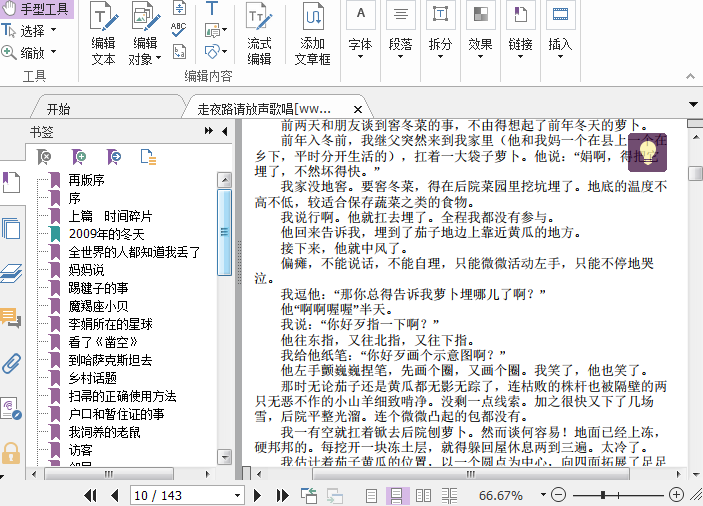Click the go to bookmark destination icon
Viewport: 703px width, 506px height.
[114, 157]
